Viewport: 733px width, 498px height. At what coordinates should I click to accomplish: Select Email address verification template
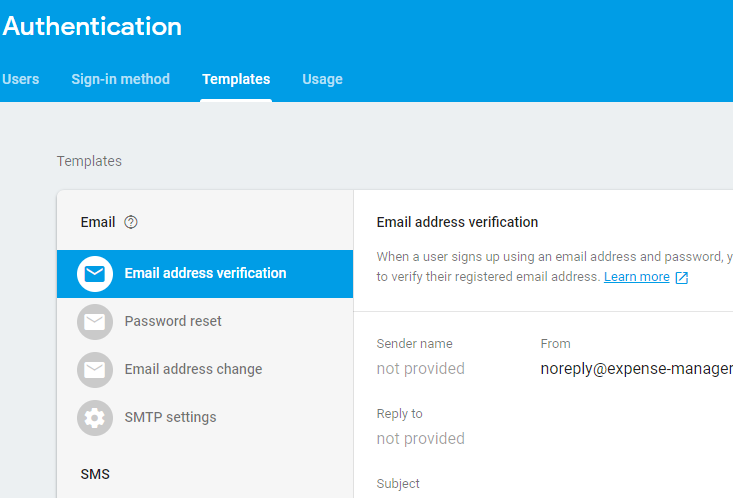(x=205, y=274)
